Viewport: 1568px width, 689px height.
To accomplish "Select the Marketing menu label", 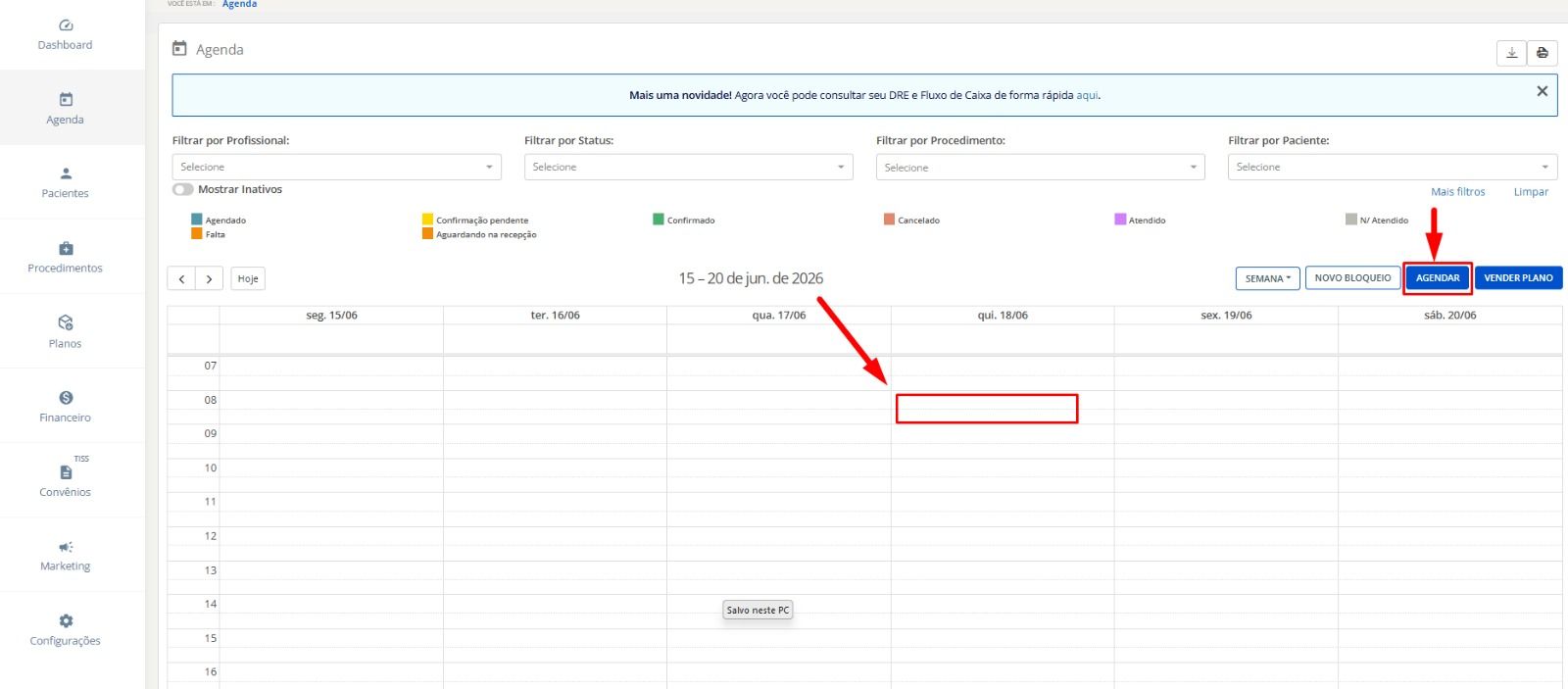I will 66,566.
